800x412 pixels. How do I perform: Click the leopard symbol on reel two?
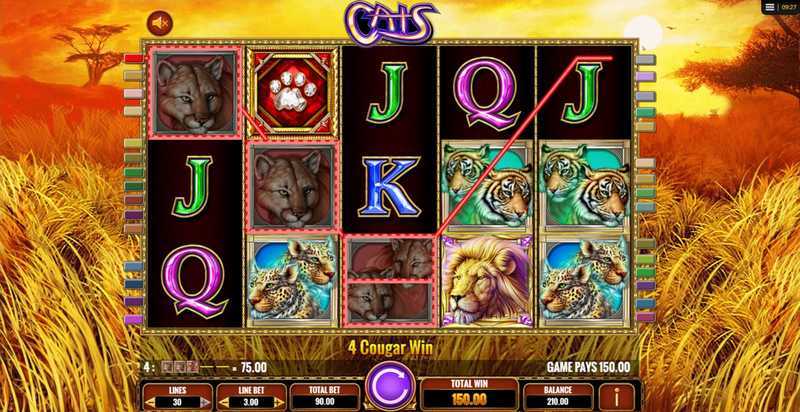click(x=292, y=280)
